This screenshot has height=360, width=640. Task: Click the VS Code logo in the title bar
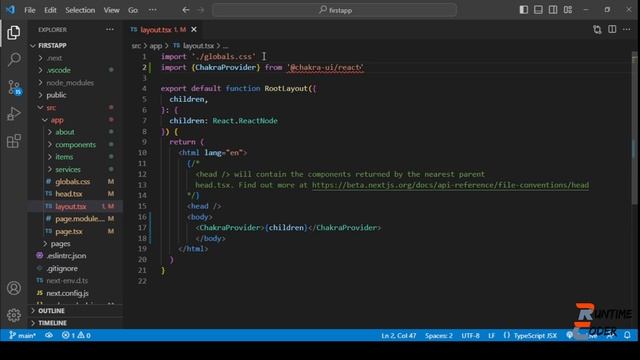point(11,10)
